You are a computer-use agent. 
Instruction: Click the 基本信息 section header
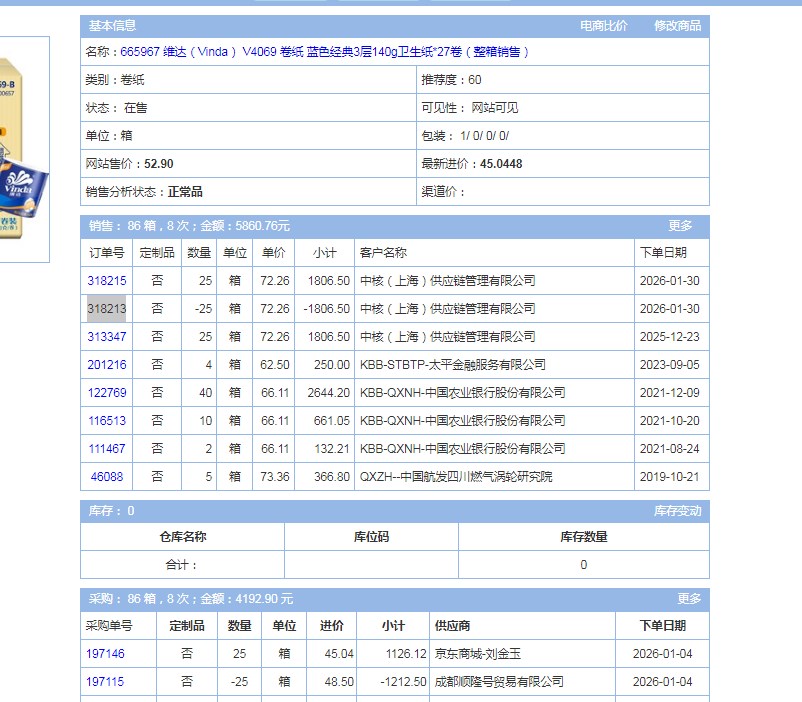(x=112, y=26)
